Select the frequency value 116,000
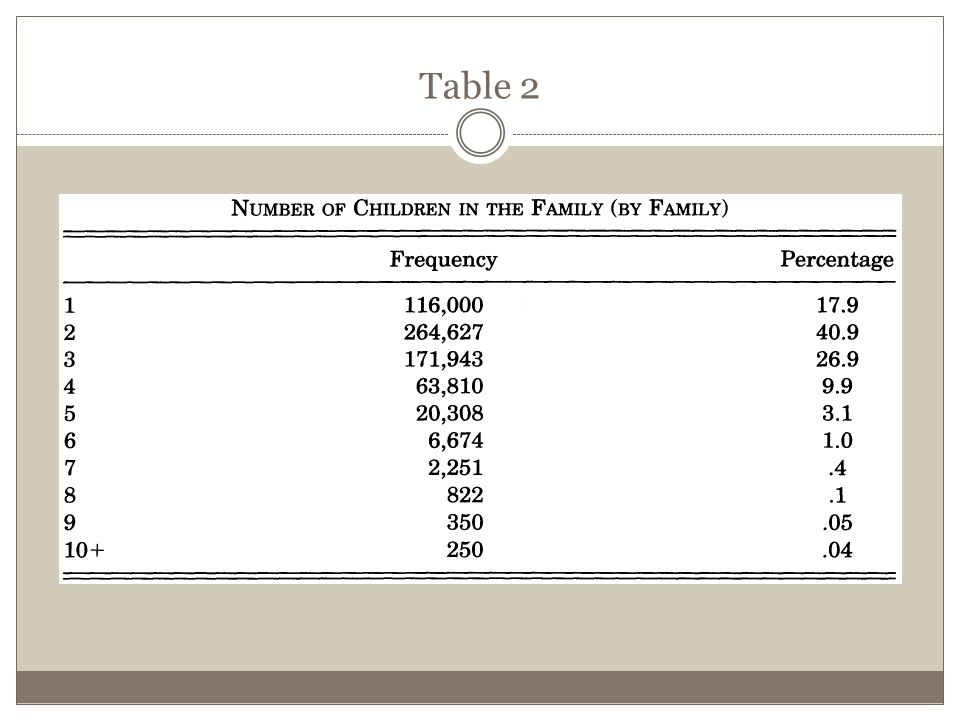Screen dimensions: 960x720 [x=444, y=305]
